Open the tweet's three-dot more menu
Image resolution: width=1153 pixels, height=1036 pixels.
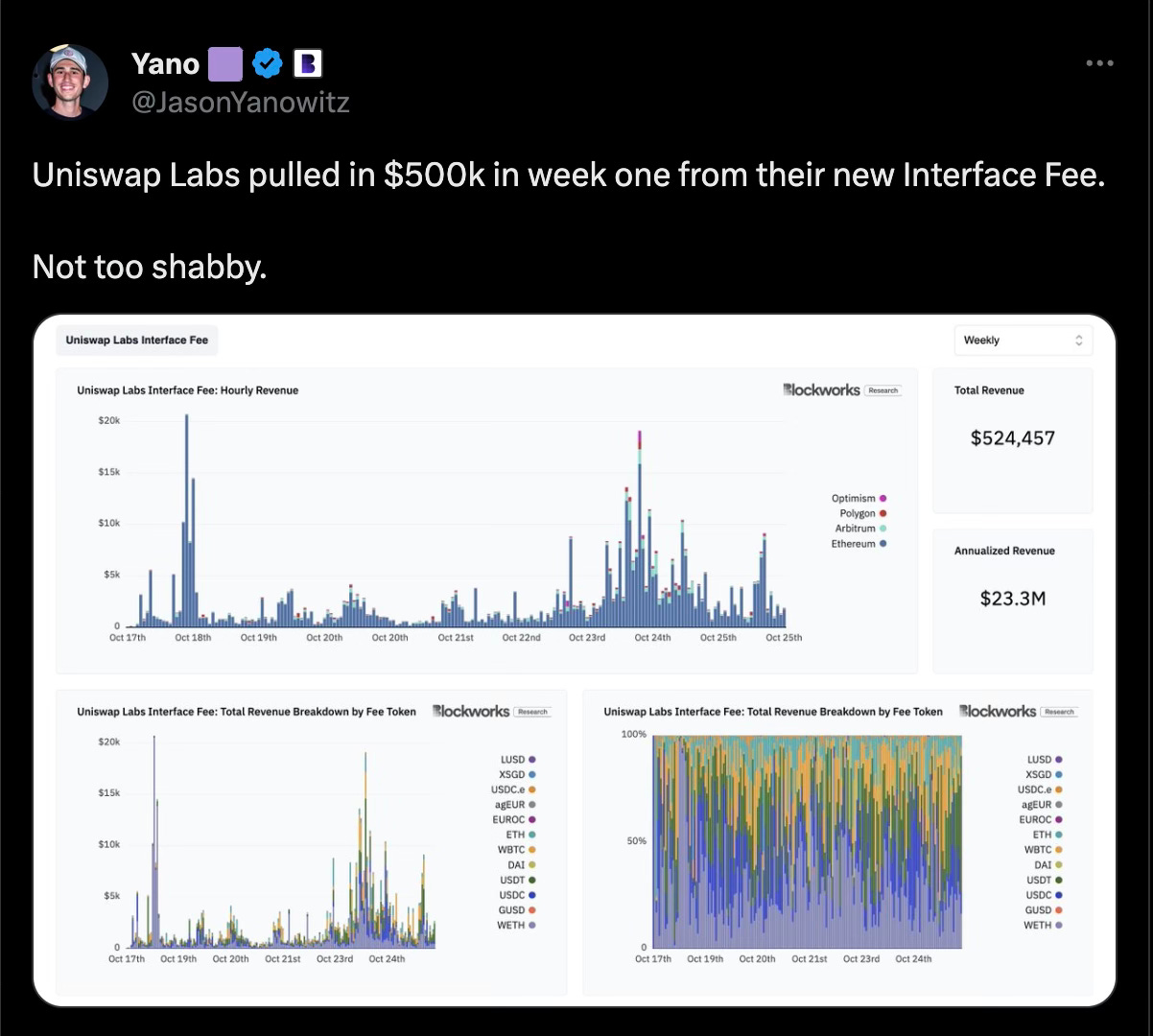1099,63
